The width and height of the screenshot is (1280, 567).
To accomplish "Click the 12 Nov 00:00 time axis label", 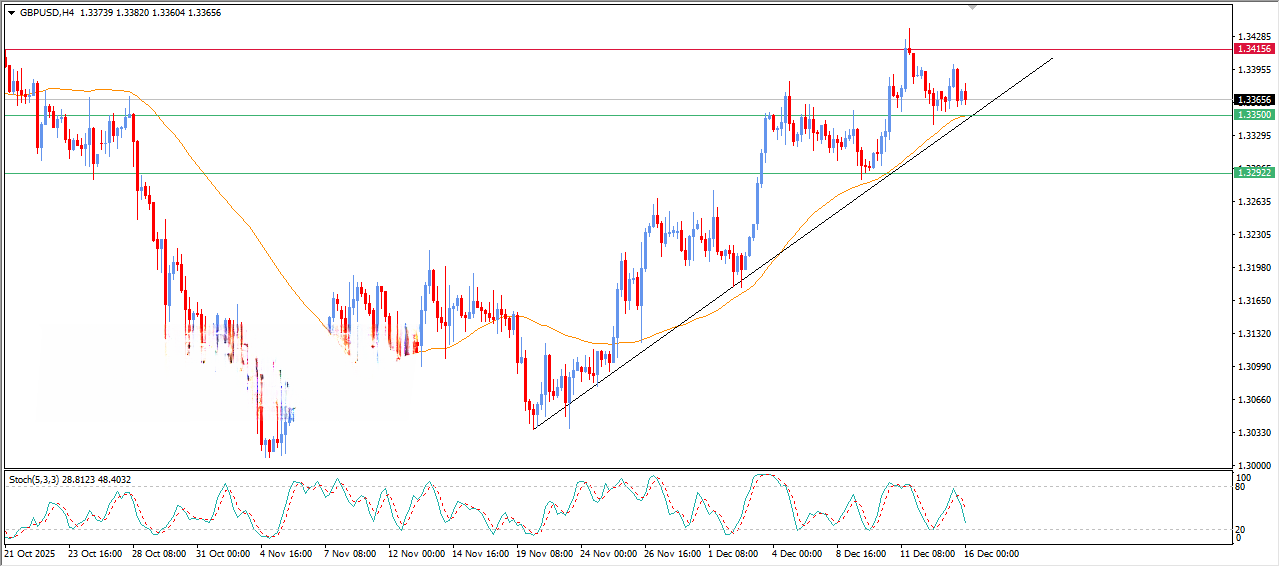I will (415, 553).
